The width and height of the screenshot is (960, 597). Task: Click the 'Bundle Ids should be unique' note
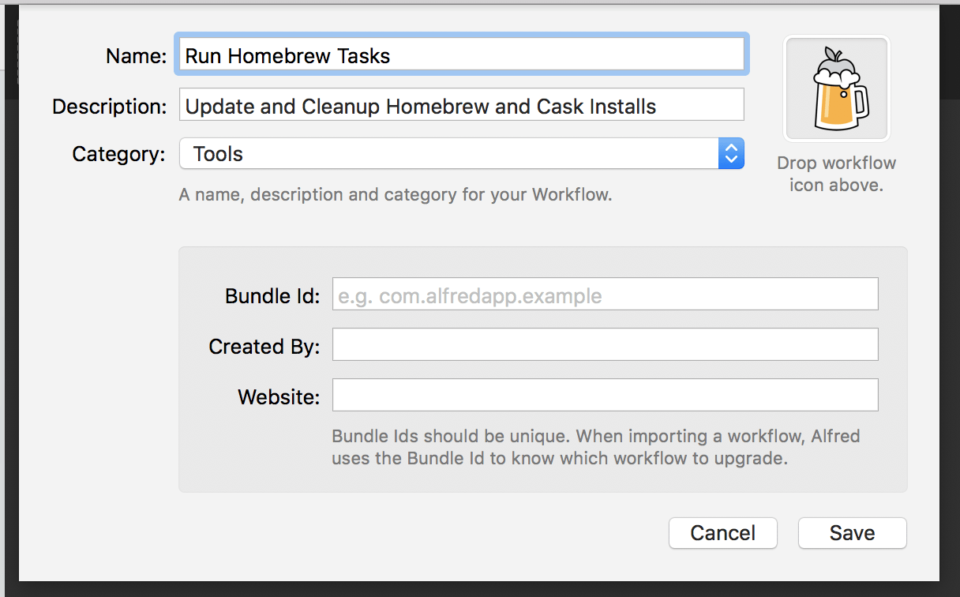596,447
